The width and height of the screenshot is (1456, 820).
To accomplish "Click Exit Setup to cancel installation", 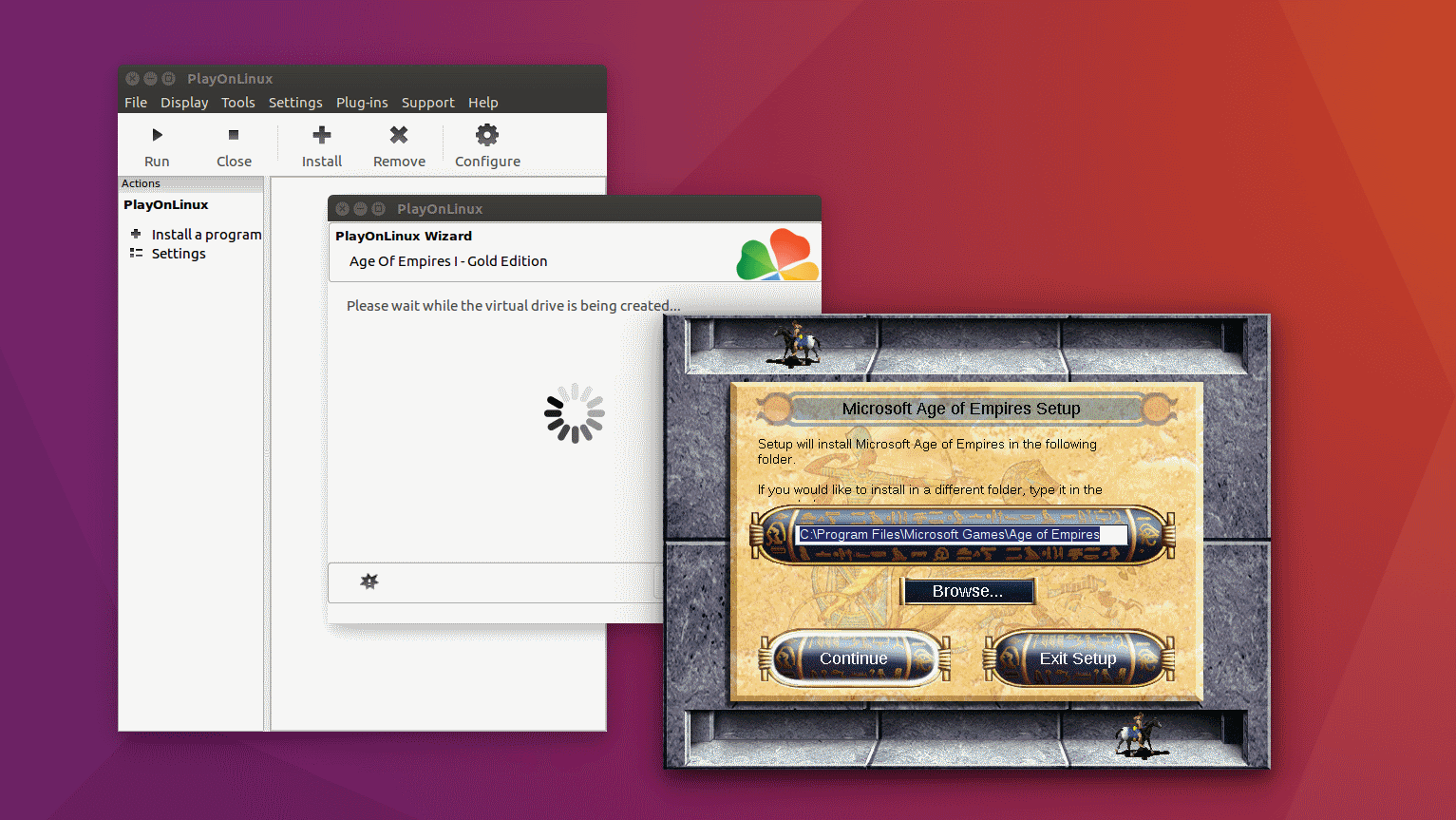I will 1077,658.
